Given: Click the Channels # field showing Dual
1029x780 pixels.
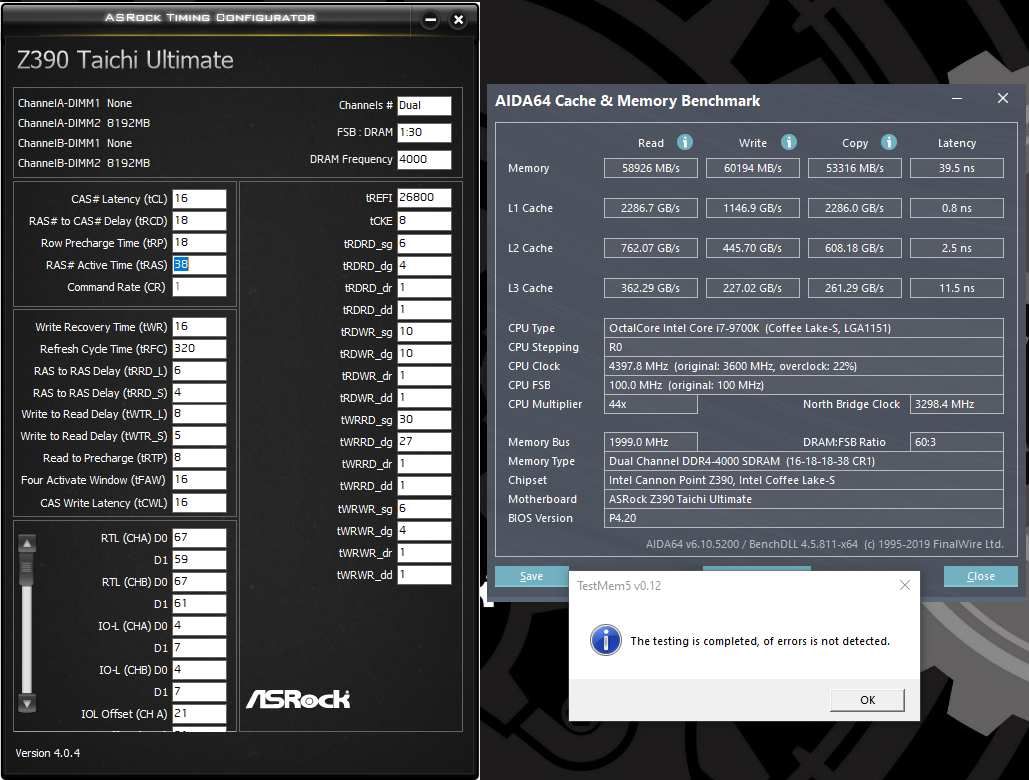Looking at the screenshot, I should coord(424,106).
